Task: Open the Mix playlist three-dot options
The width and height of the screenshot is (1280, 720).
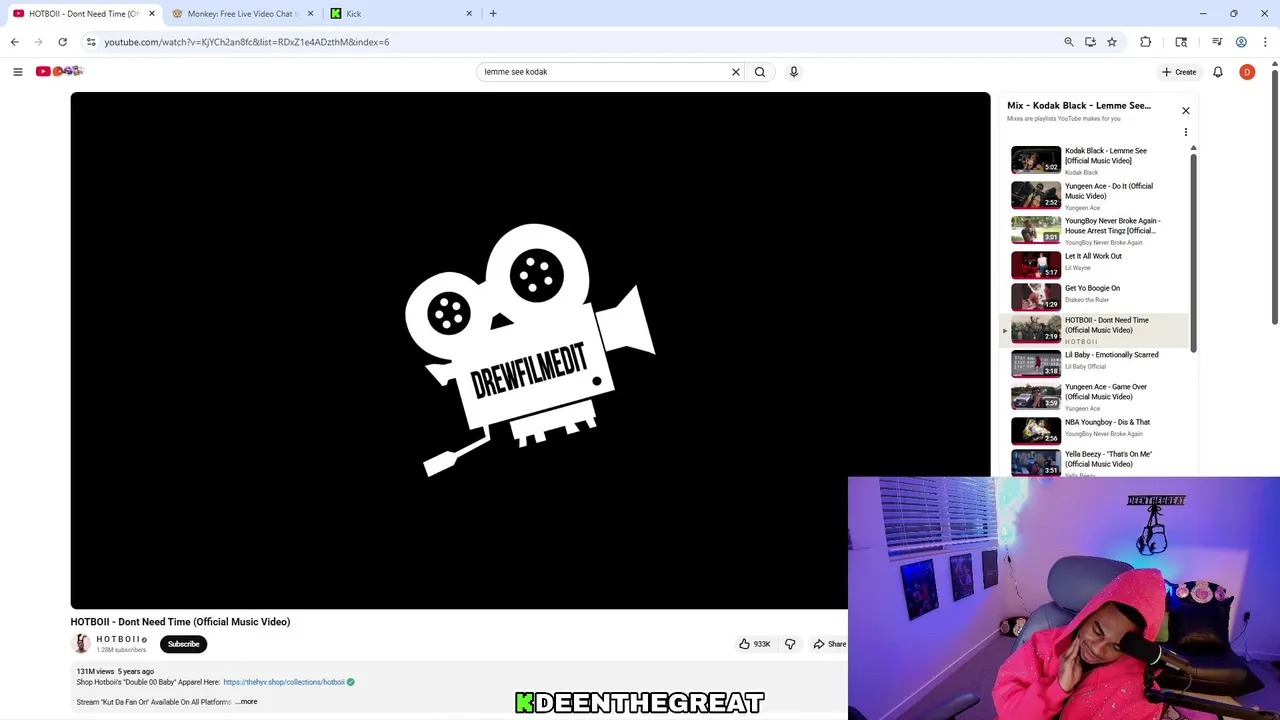Action: 1186,132
